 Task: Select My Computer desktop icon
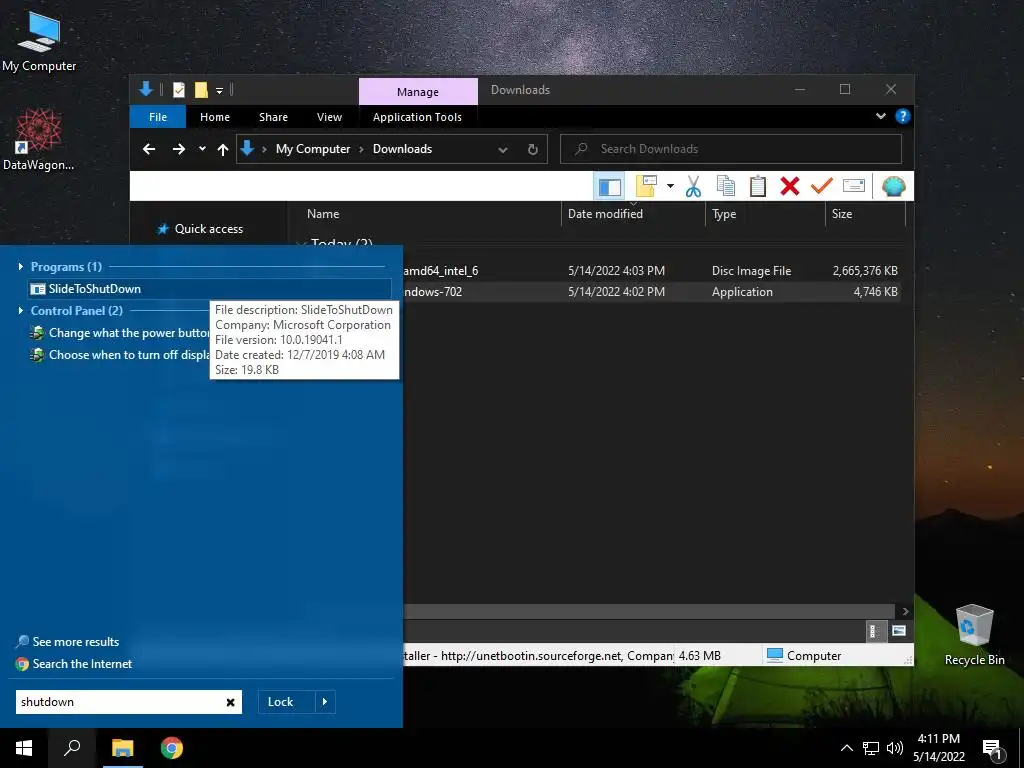[x=39, y=42]
